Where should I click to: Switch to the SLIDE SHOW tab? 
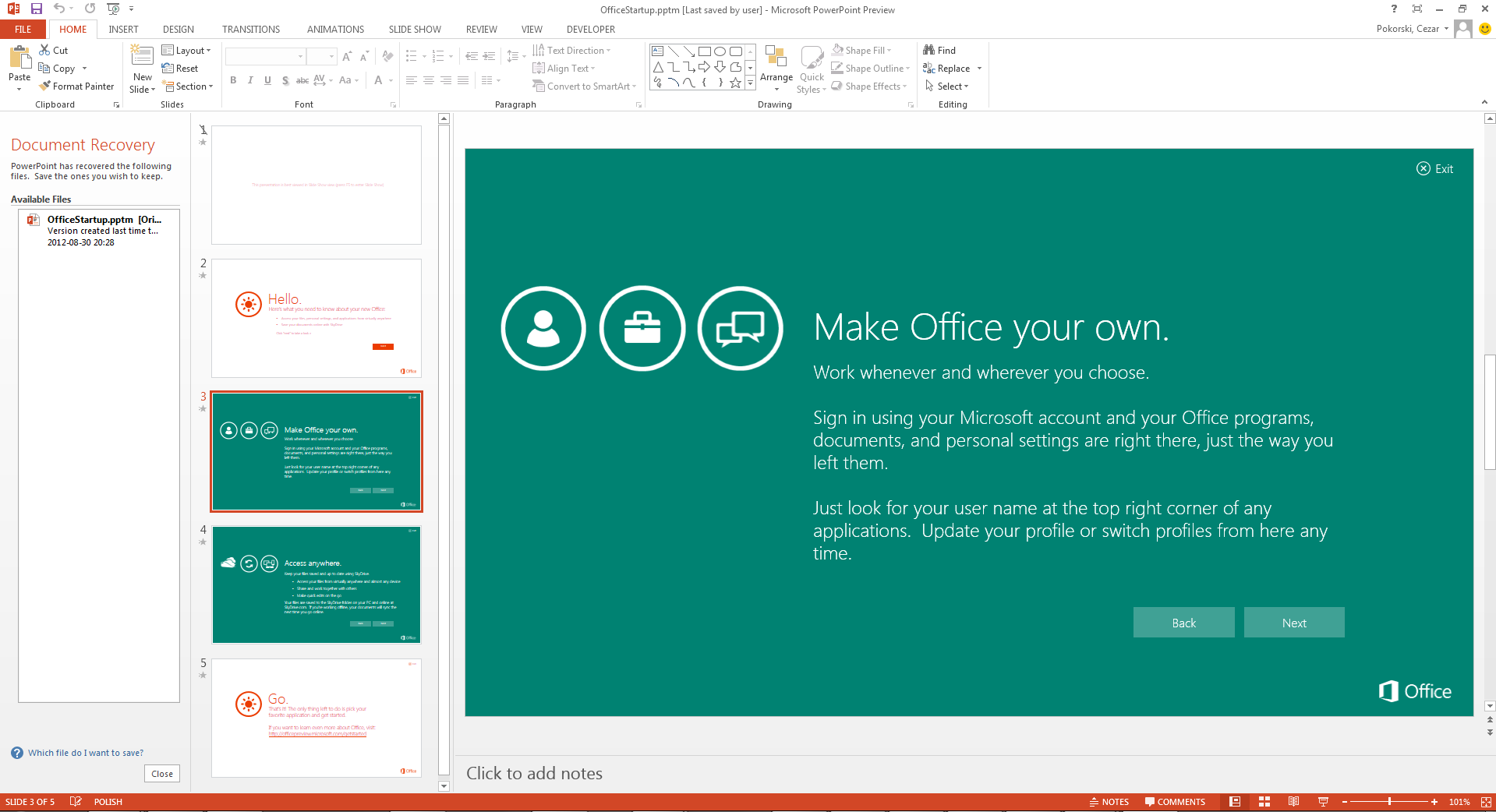415,29
